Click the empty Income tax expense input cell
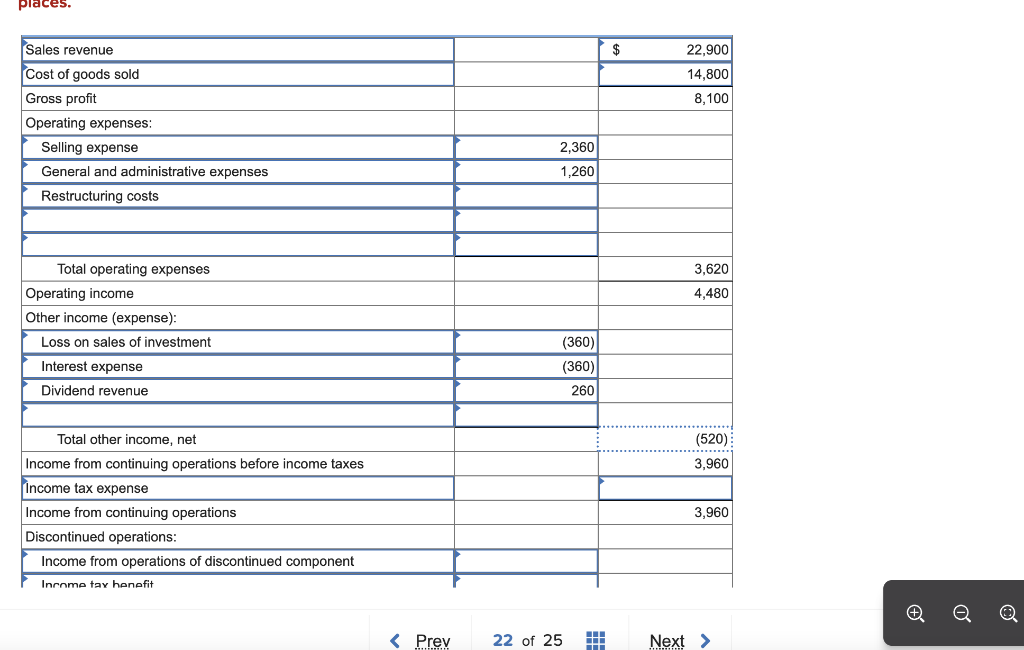This screenshot has width=1024, height=650. pos(665,488)
